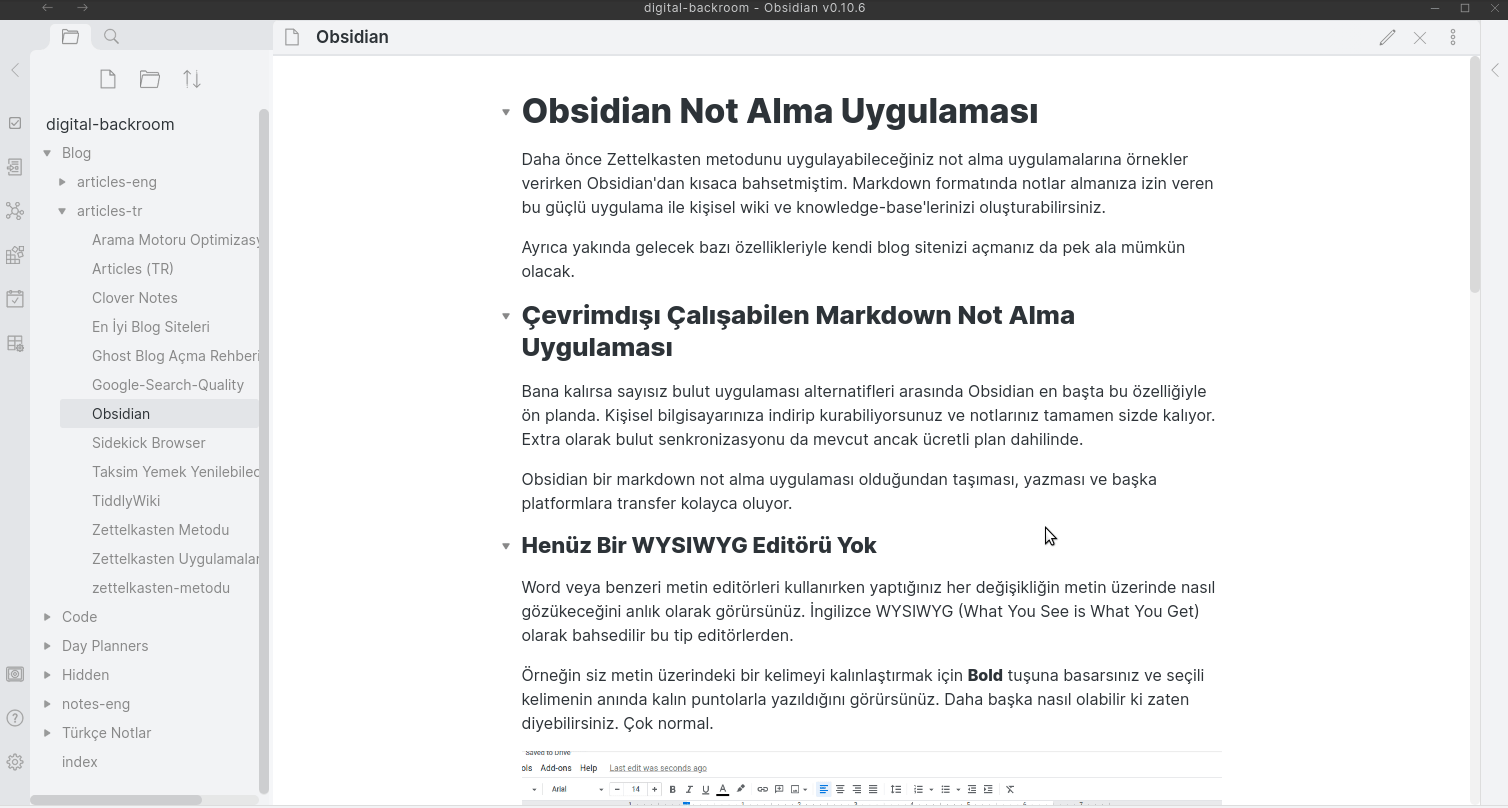
Task: Open the lowercase 'zettelkasten-metodu' note
Action: [160, 588]
